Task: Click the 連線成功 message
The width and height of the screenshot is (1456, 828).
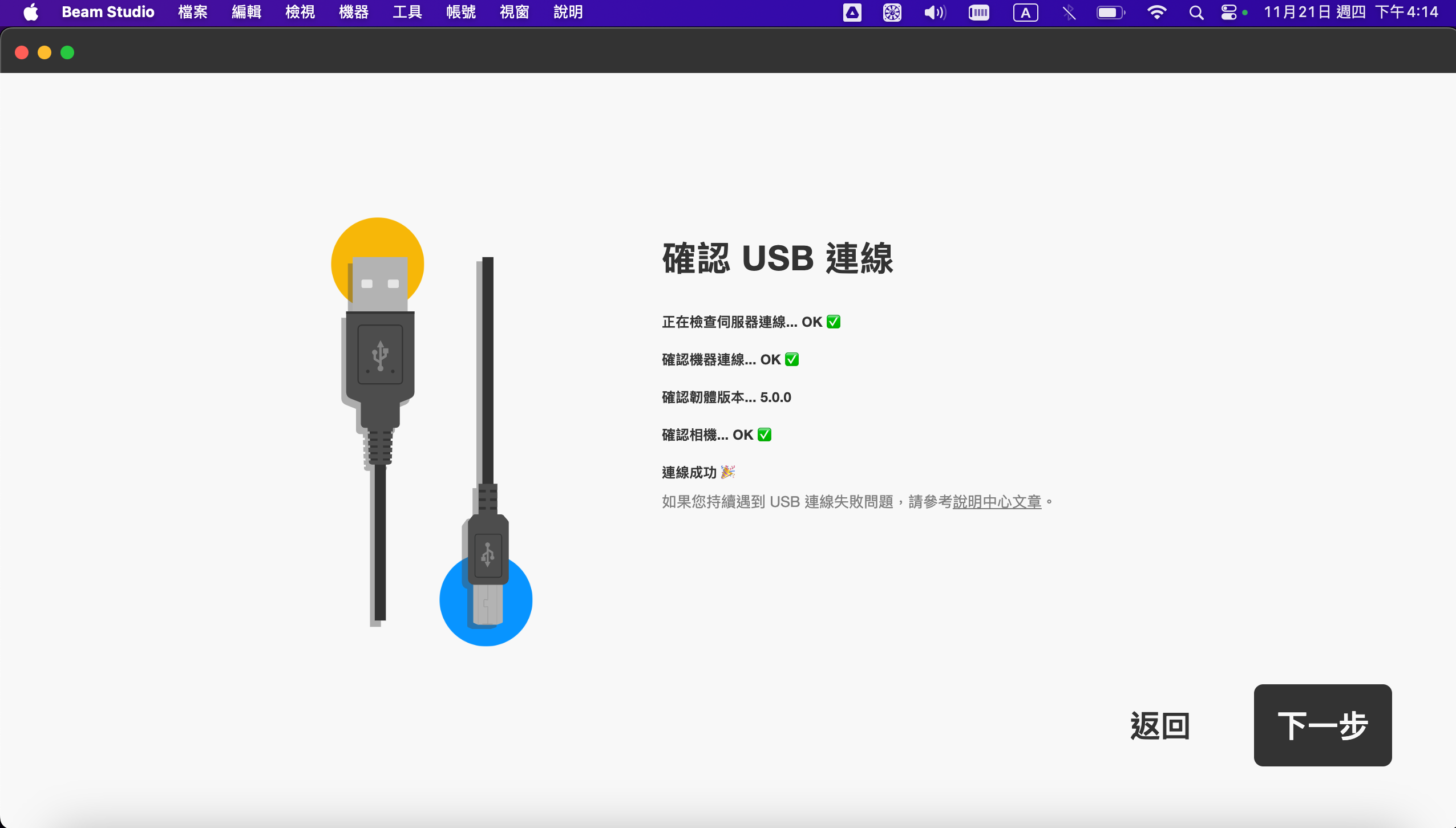Action: coord(698,473)
